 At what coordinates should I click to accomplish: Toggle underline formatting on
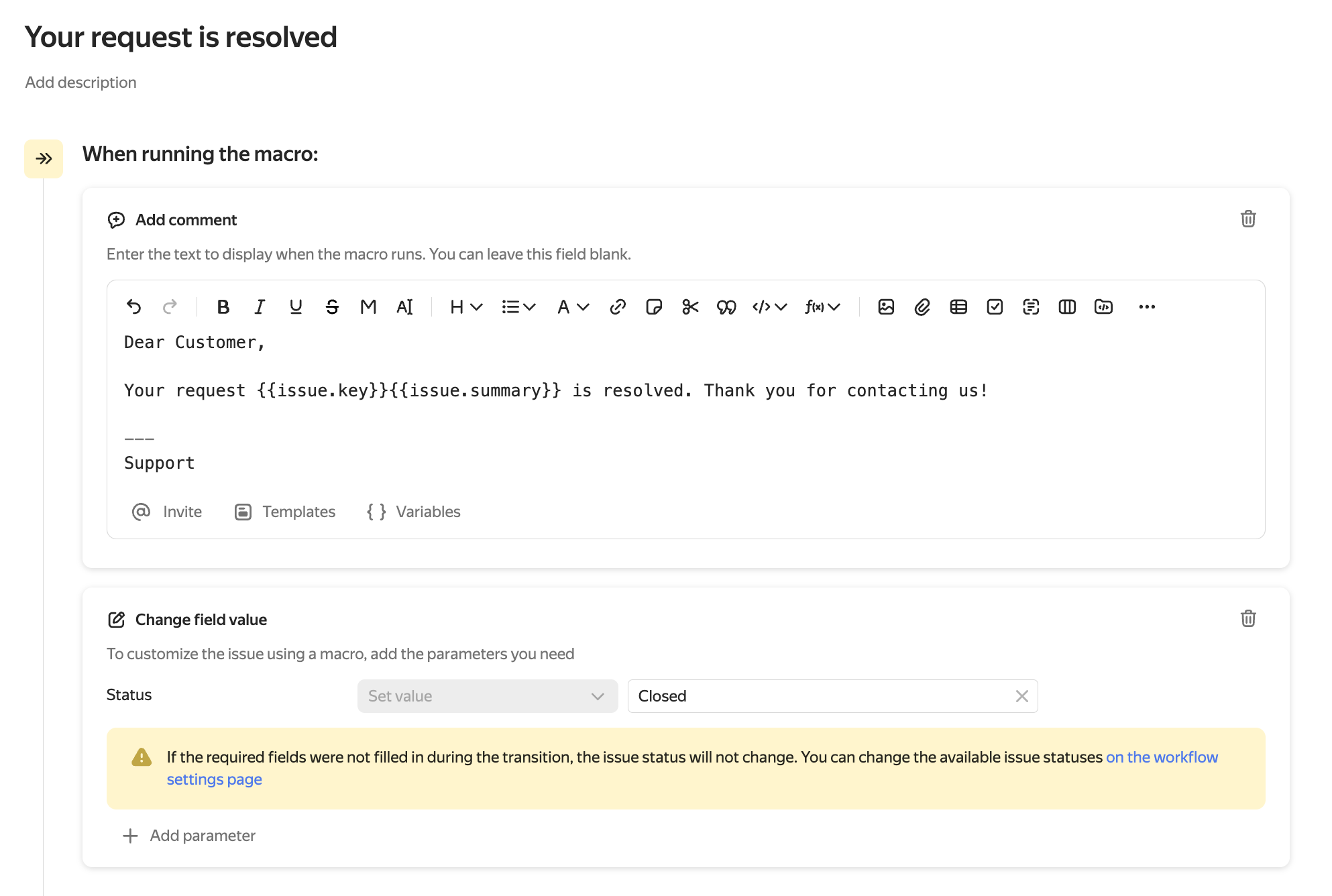point(296,306)
